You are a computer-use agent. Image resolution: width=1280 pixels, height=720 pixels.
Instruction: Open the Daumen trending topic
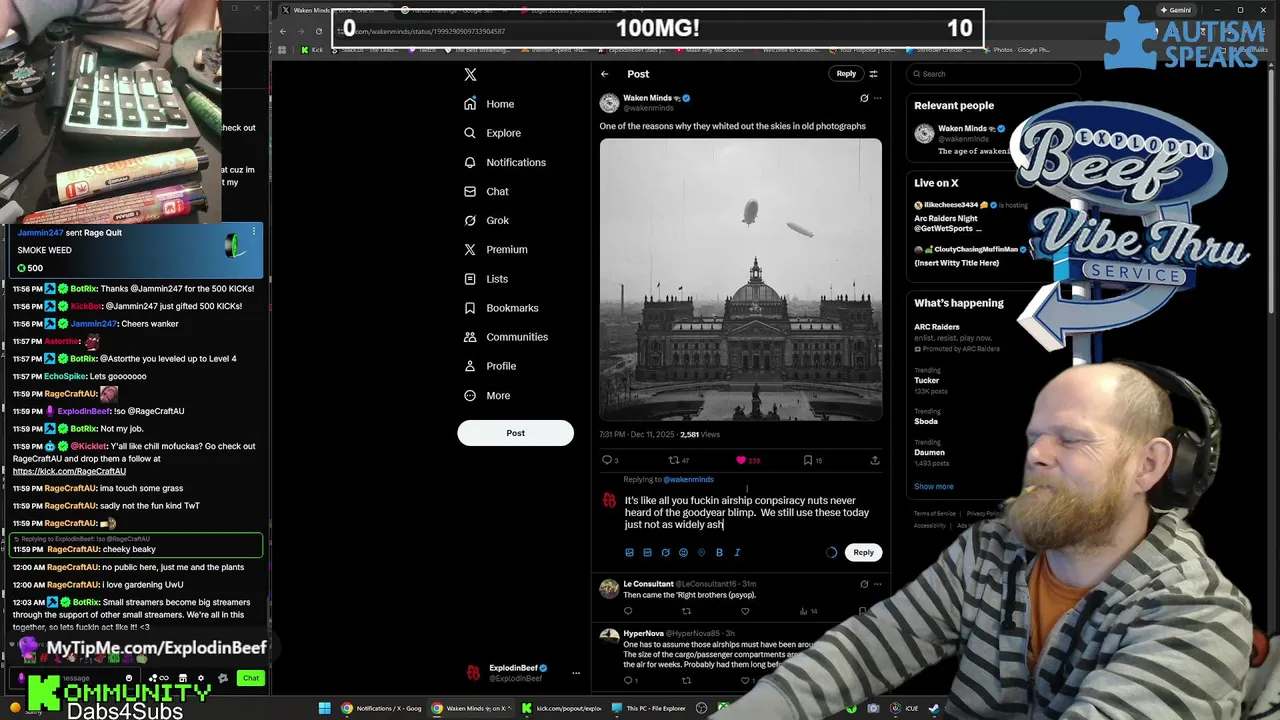click(x=929, y=452)
